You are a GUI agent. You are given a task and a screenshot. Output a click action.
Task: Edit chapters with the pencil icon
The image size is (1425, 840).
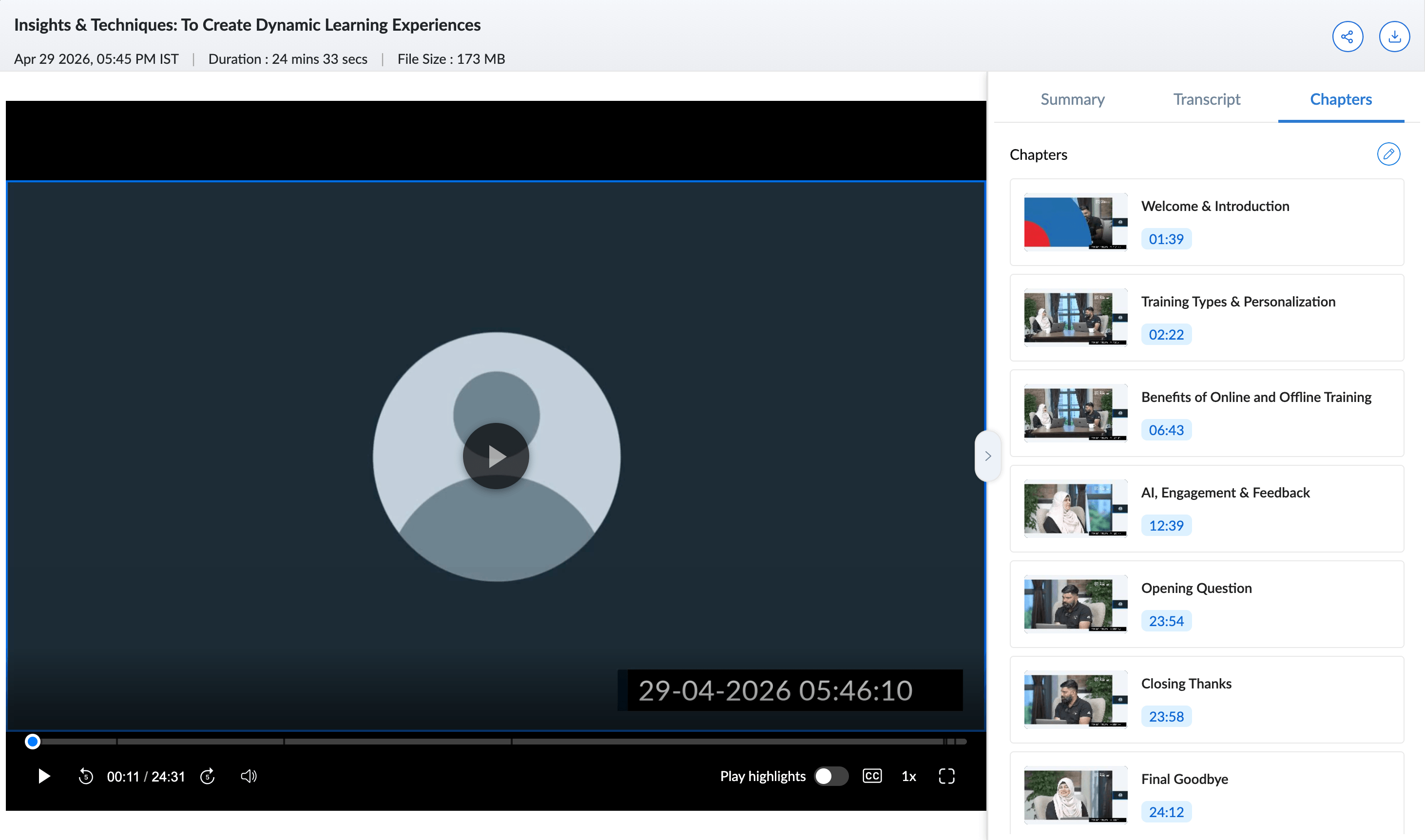[x=1388, y=154]
